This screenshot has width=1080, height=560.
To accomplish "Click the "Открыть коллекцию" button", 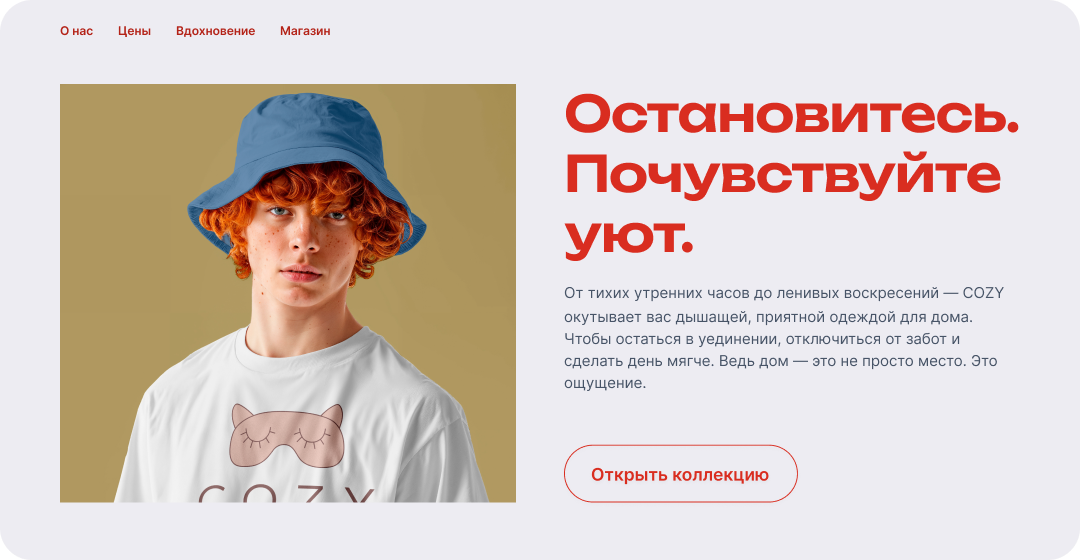I will coord(681,474).
